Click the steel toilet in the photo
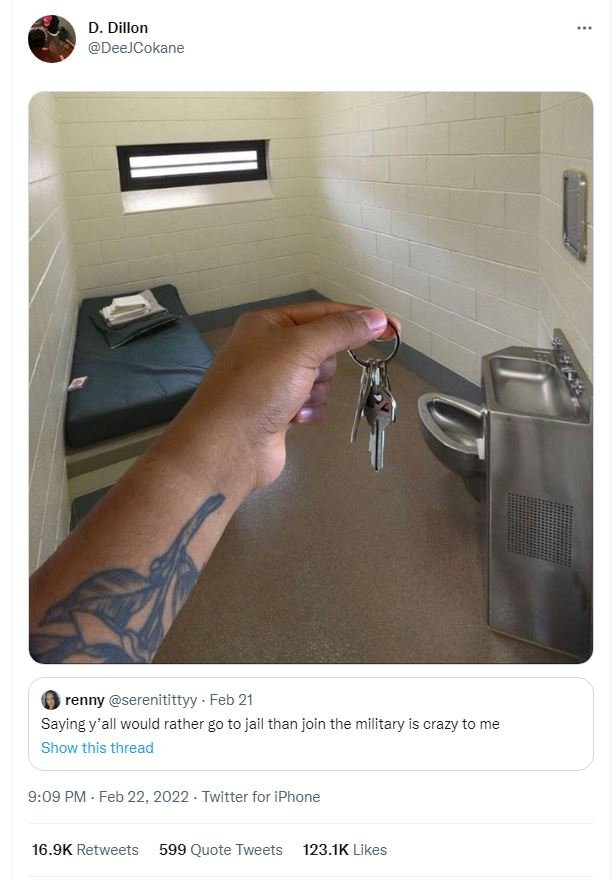The width and height of the screenshot is (615, 880). point(452,438)
